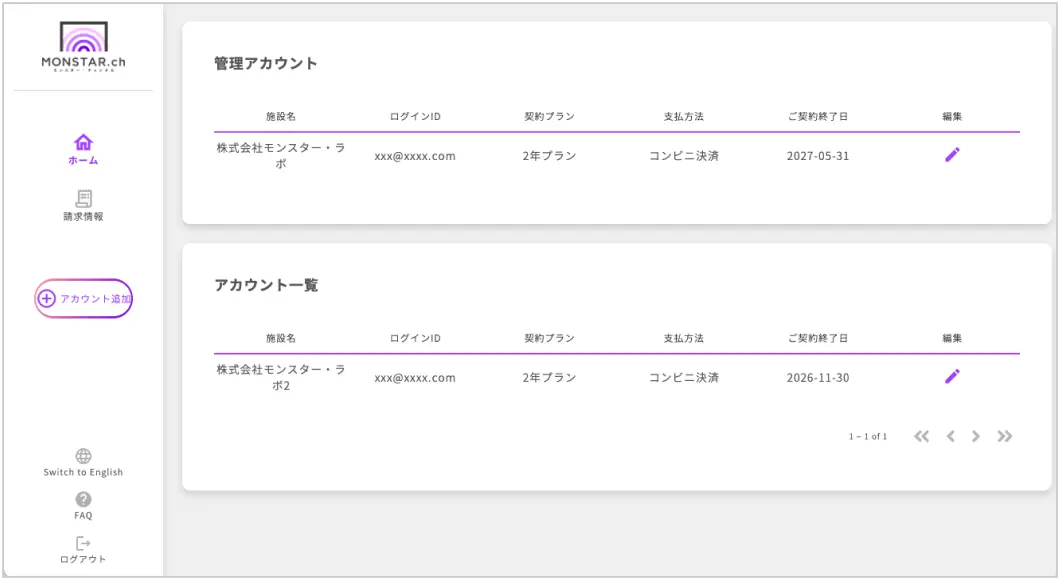Go to previous page of account list
The width and height of the screenshot is (1060, 580).
[950, 436]
